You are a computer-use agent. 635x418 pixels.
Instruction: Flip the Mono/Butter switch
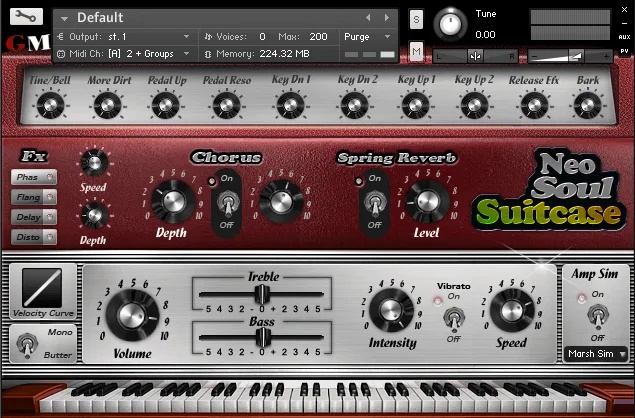point(27,344)
